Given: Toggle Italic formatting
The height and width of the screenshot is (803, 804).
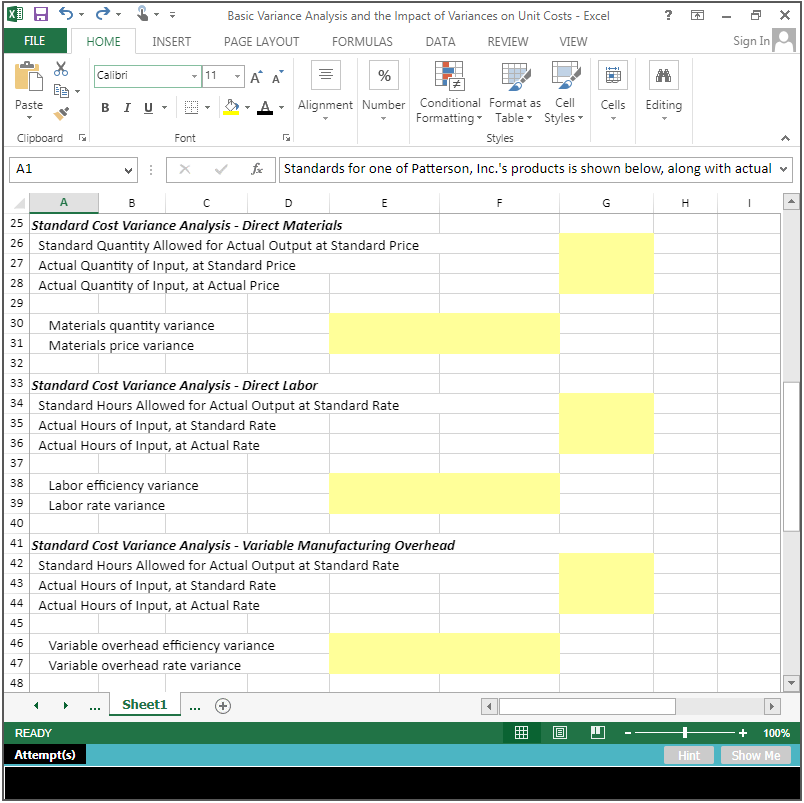Looking at the screenshot, I should click(127, 108).
